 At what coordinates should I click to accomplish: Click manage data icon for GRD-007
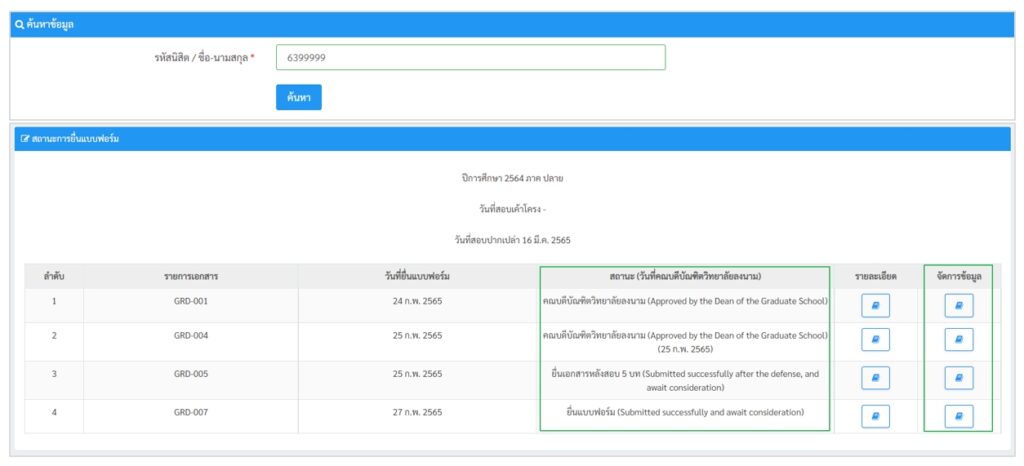click(958, 415)
